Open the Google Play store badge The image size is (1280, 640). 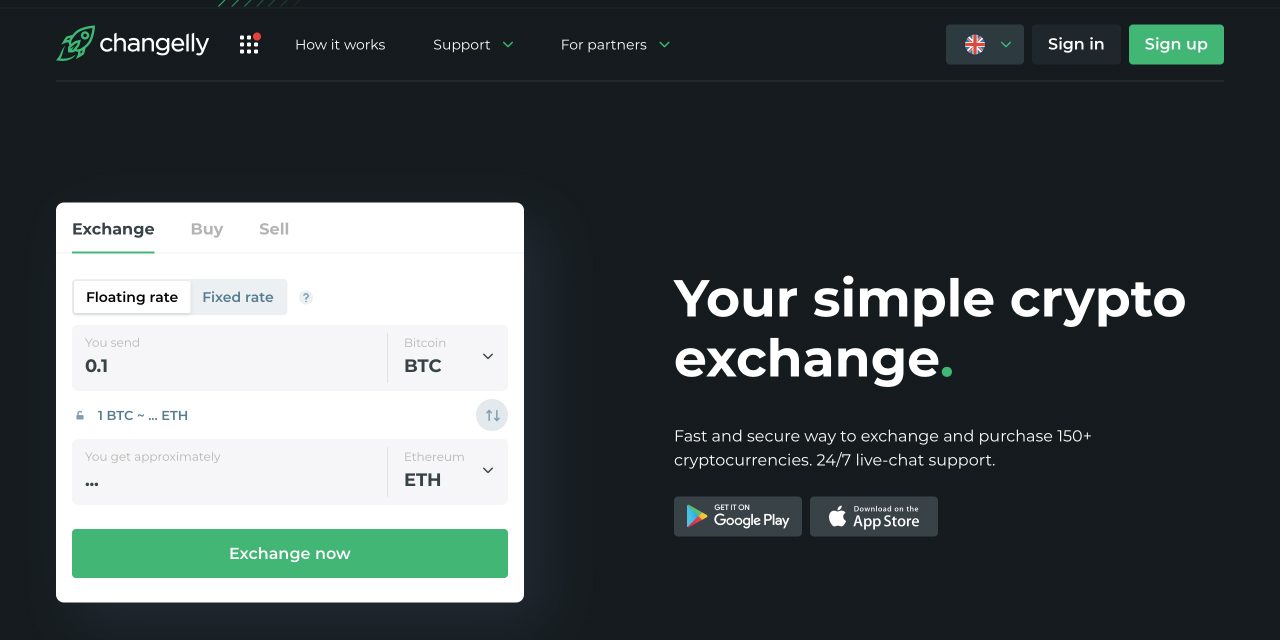tap(738, 516)
